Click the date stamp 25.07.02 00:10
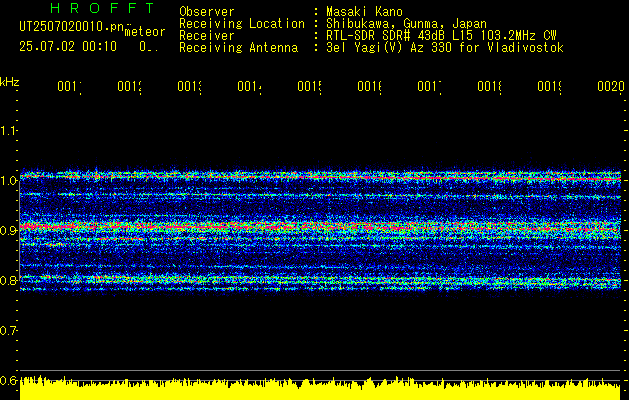 click(68, 47)
